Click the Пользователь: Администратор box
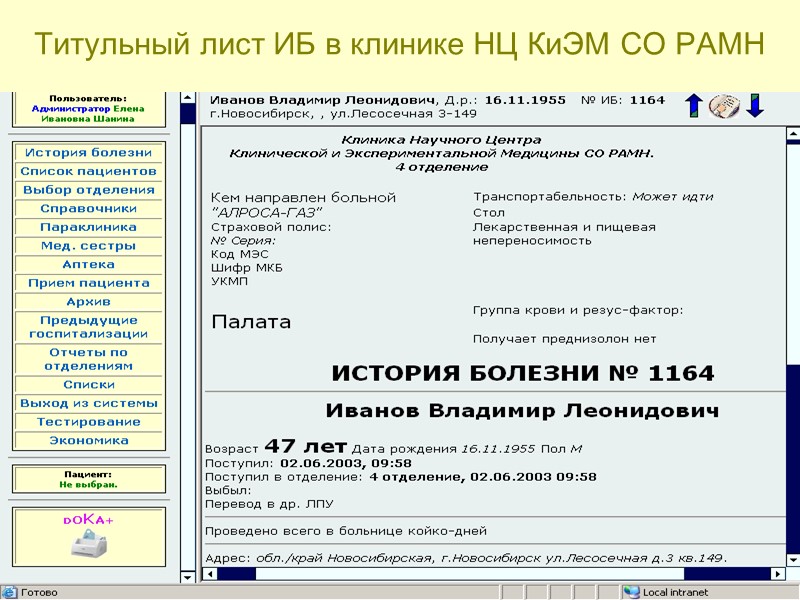 [x=89, y=109]
